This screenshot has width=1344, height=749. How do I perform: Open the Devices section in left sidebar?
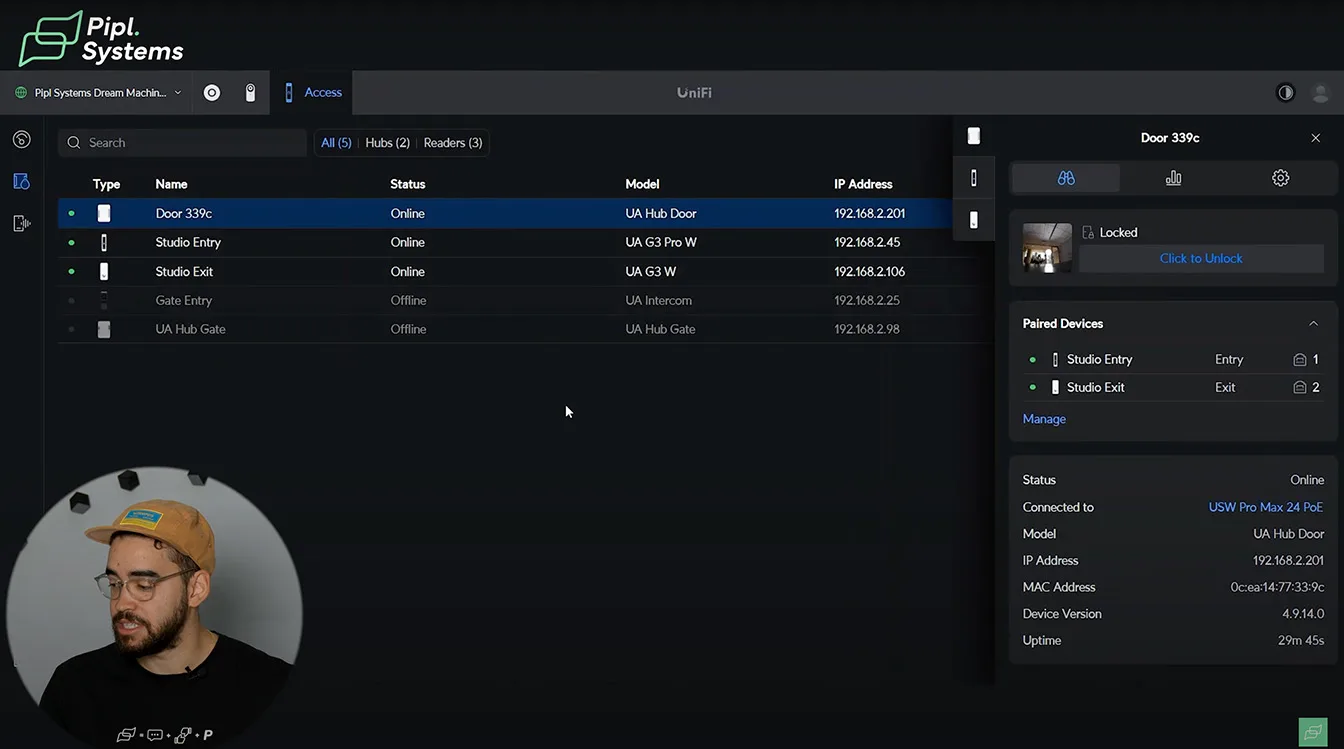point(22,181)
